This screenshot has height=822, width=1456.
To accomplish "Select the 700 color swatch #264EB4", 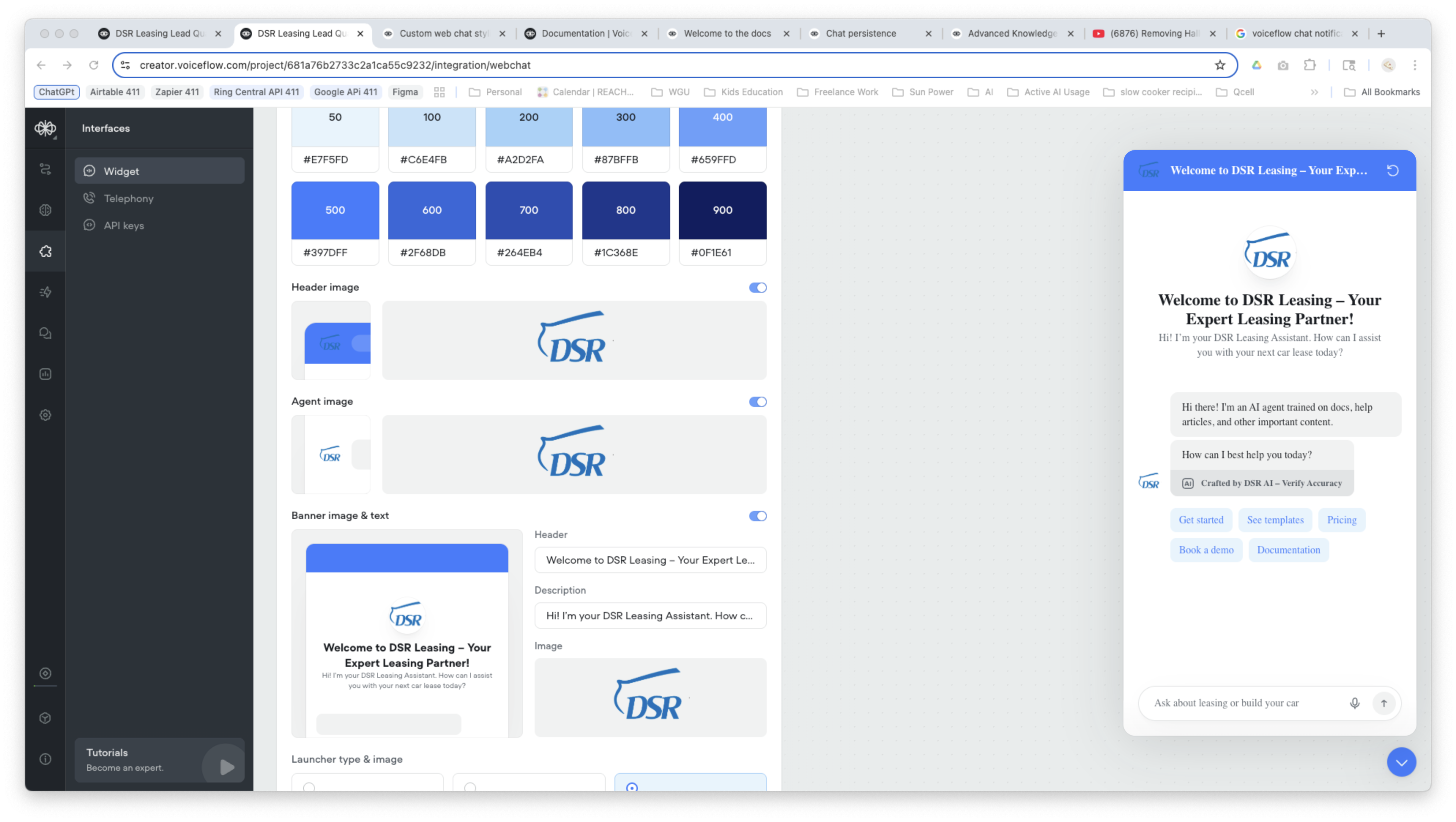I will [528, 223].
